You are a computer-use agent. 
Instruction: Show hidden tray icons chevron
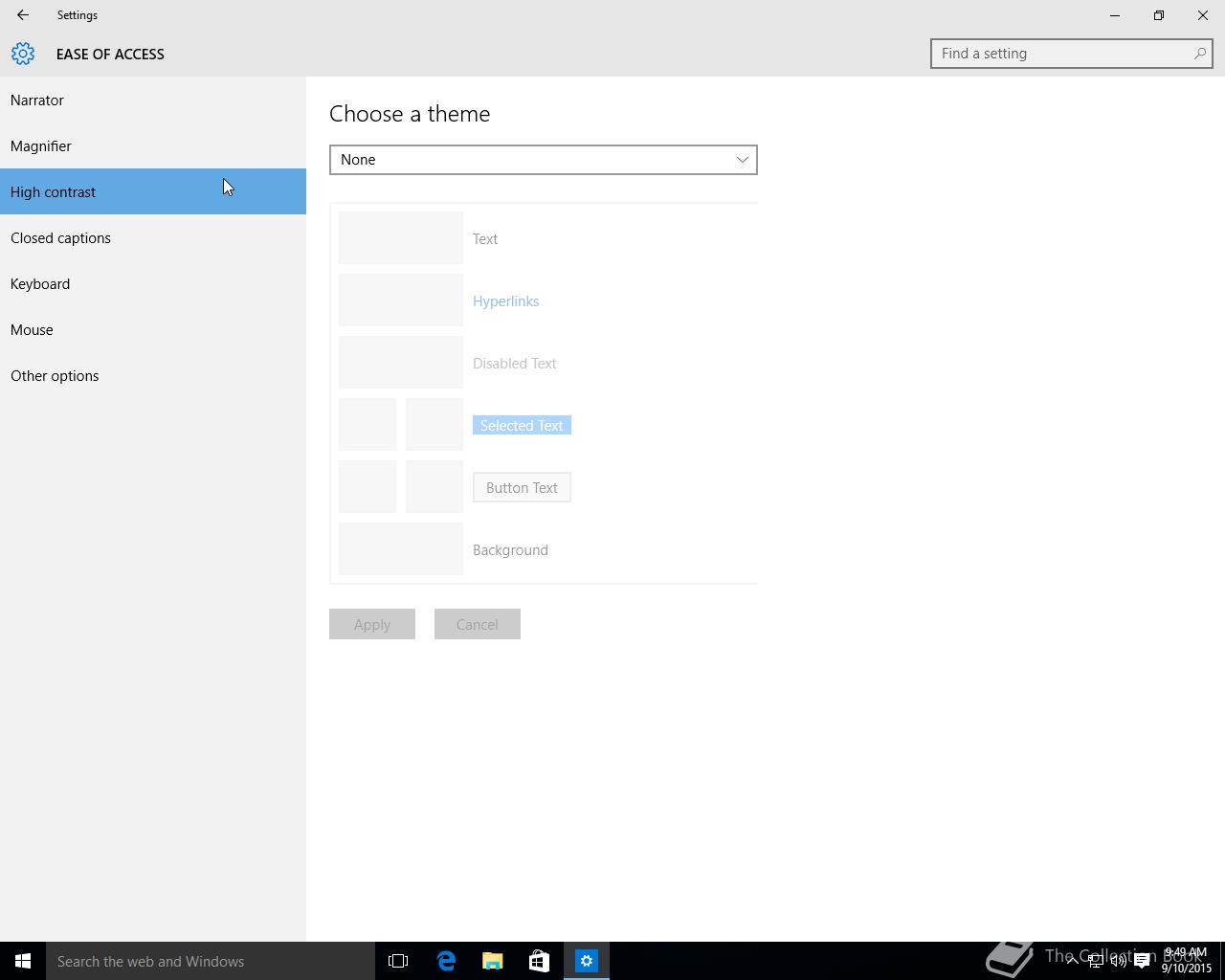[x=1072, y=960]
